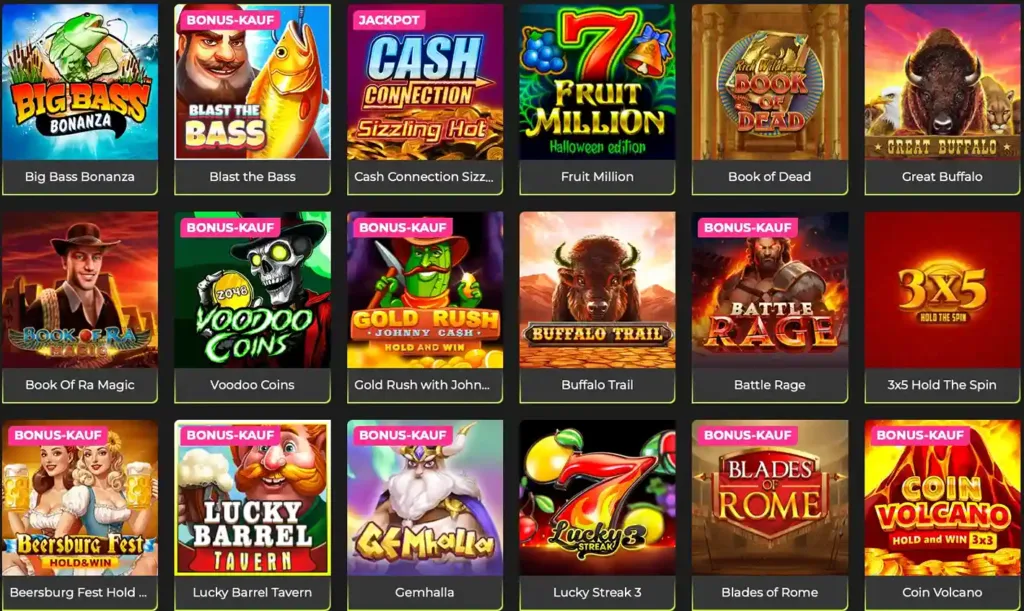Launch the Lucky Barrel Tavern game artwork
This screenshot has width=1024, height=611.
click(x=252, y=497)
